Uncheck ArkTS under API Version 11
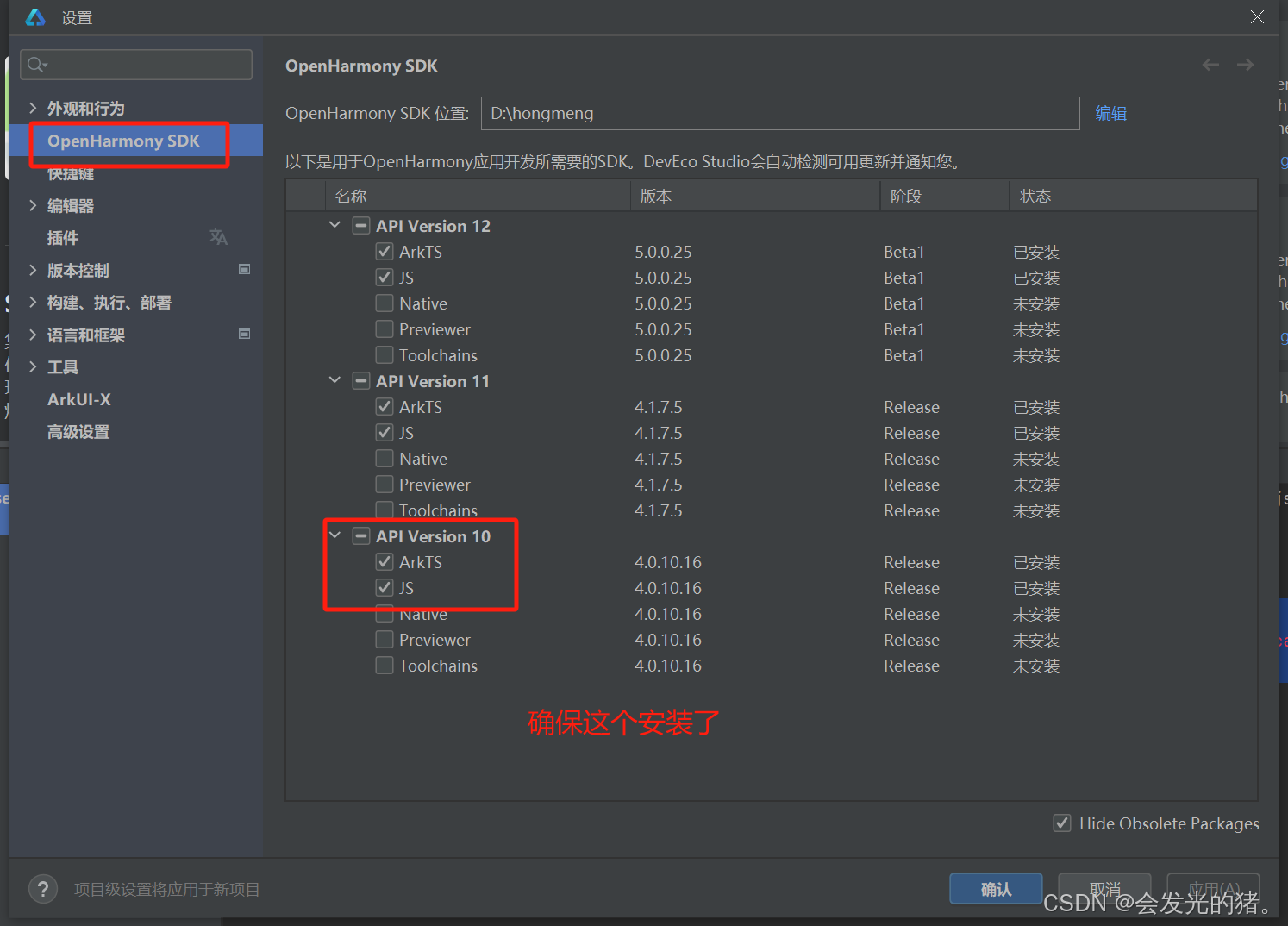Screen dimensions: 1288x926 pos(385,406)
